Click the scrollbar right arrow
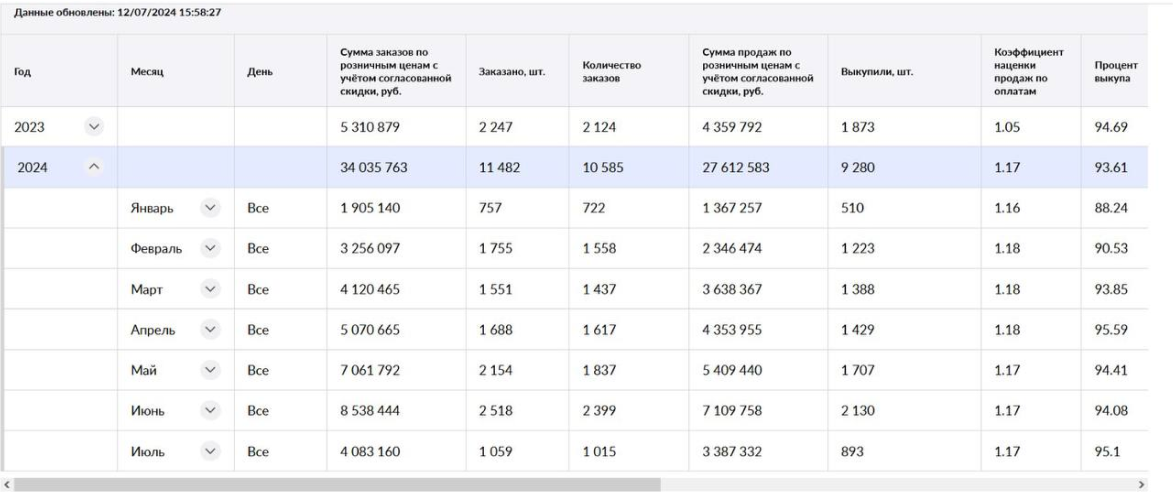The width and height of the screenshot is (1173, 504). 1142,485
